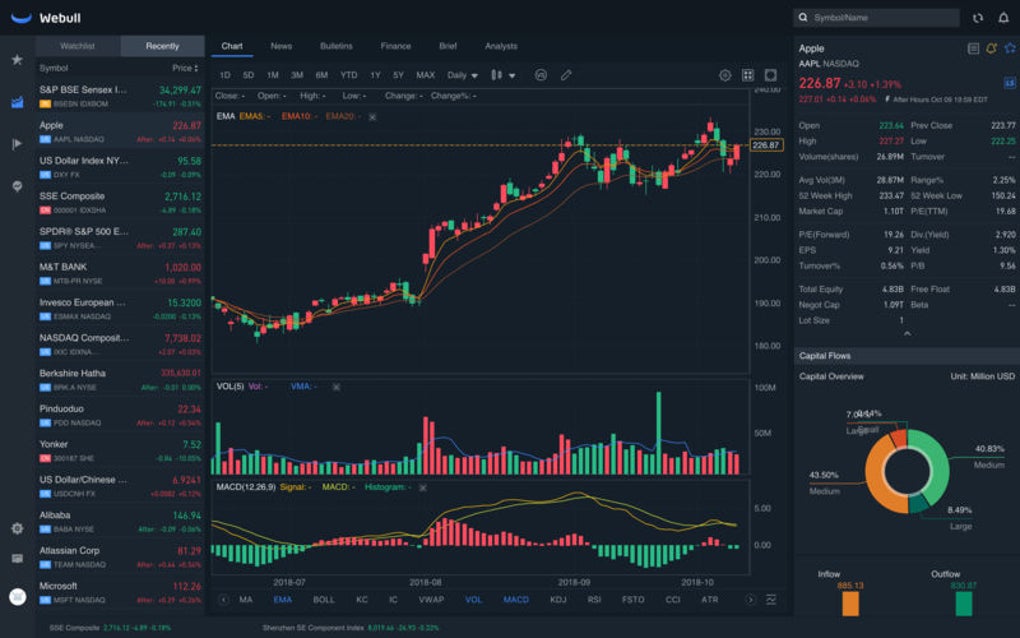
Task: Toggle the BOLL indicator
Action: pyautogui.click(x=323, y=600)
